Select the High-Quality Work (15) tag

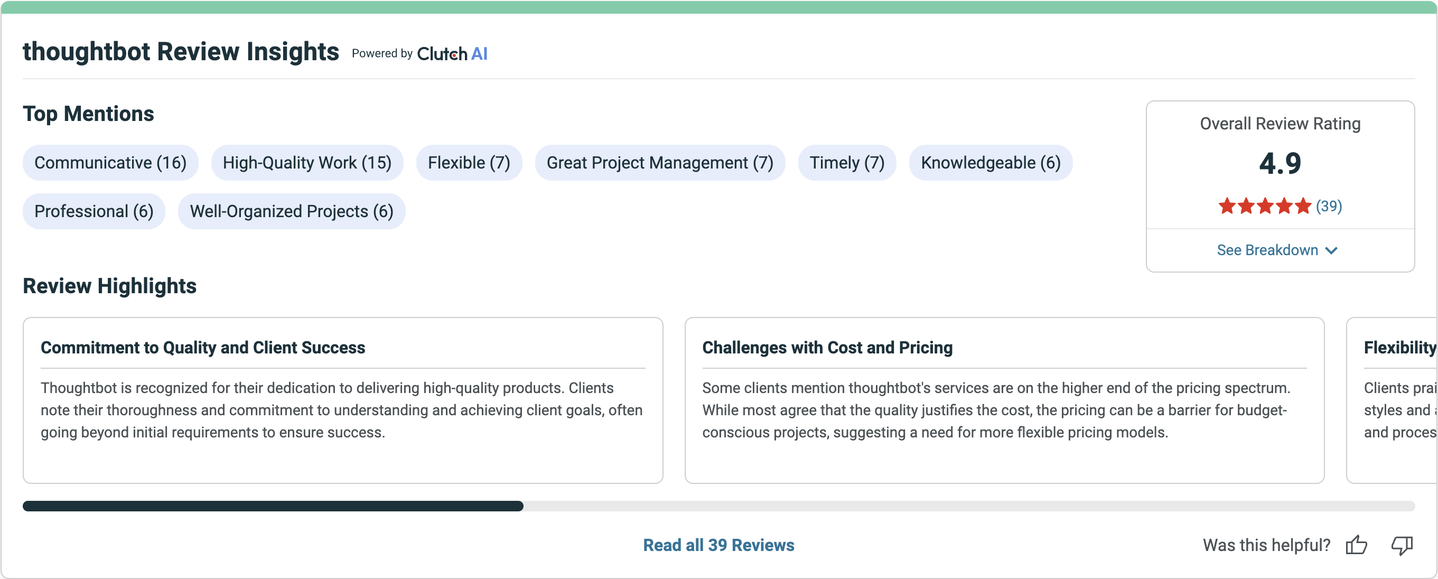pos(307,163)
